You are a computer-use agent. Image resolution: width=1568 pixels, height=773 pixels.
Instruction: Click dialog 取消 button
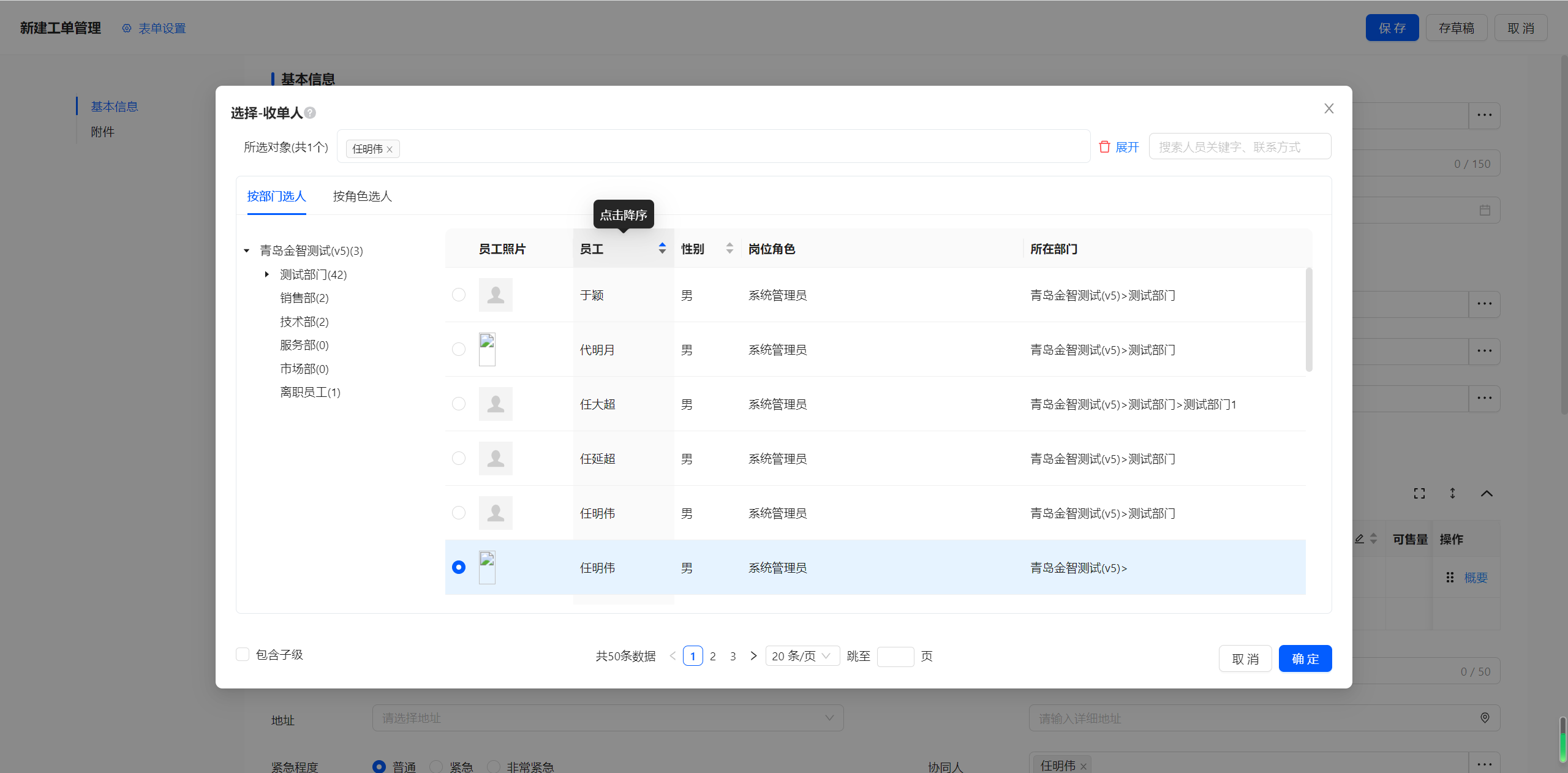1245,658
